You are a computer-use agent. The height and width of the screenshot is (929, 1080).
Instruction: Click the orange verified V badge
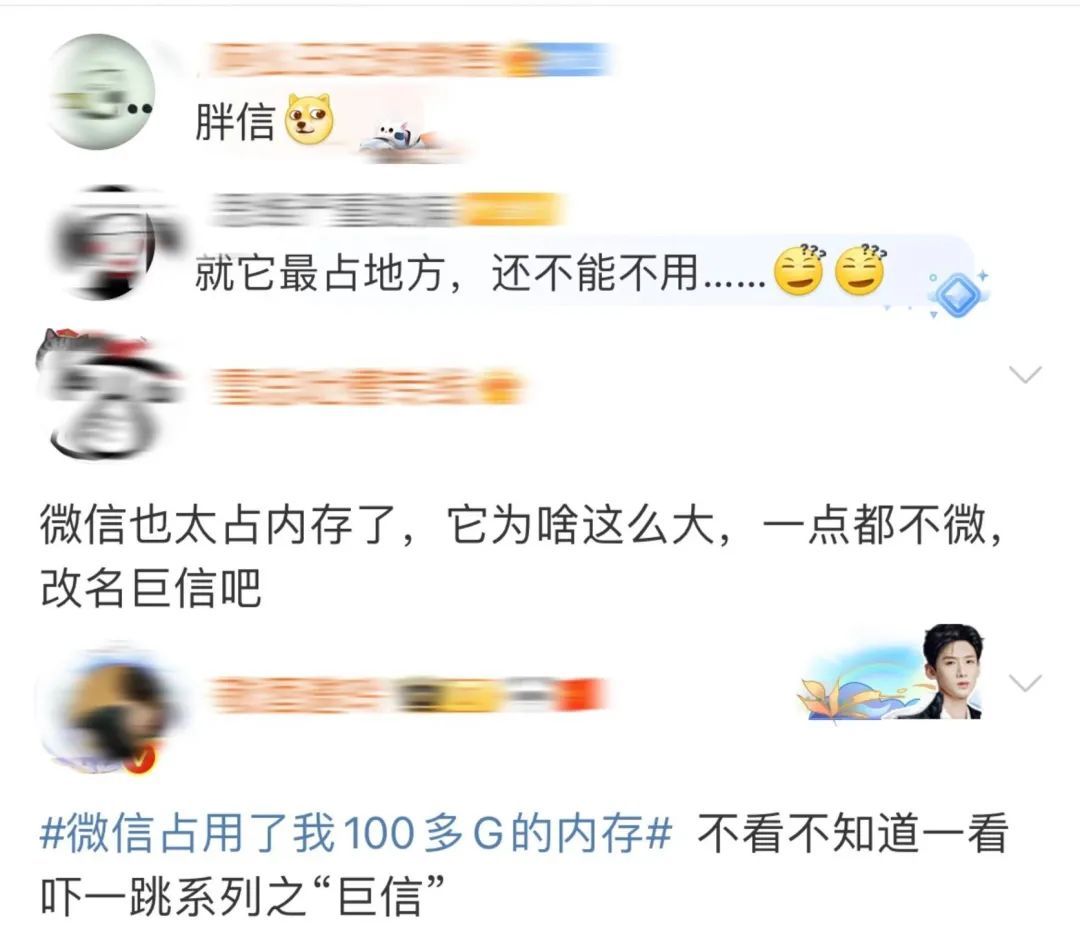click(142, 758)
